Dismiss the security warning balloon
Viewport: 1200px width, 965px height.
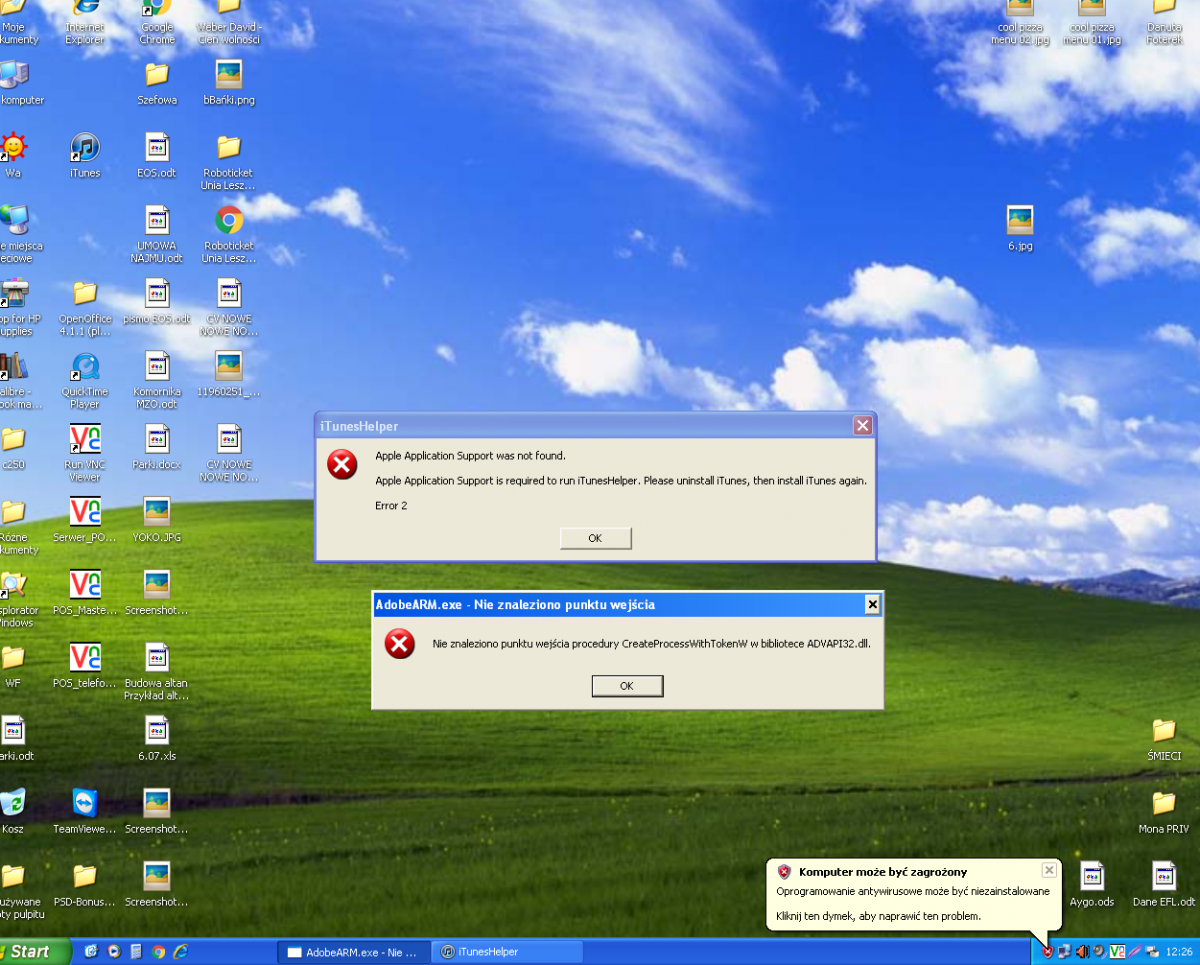[x=1048, y=870]
